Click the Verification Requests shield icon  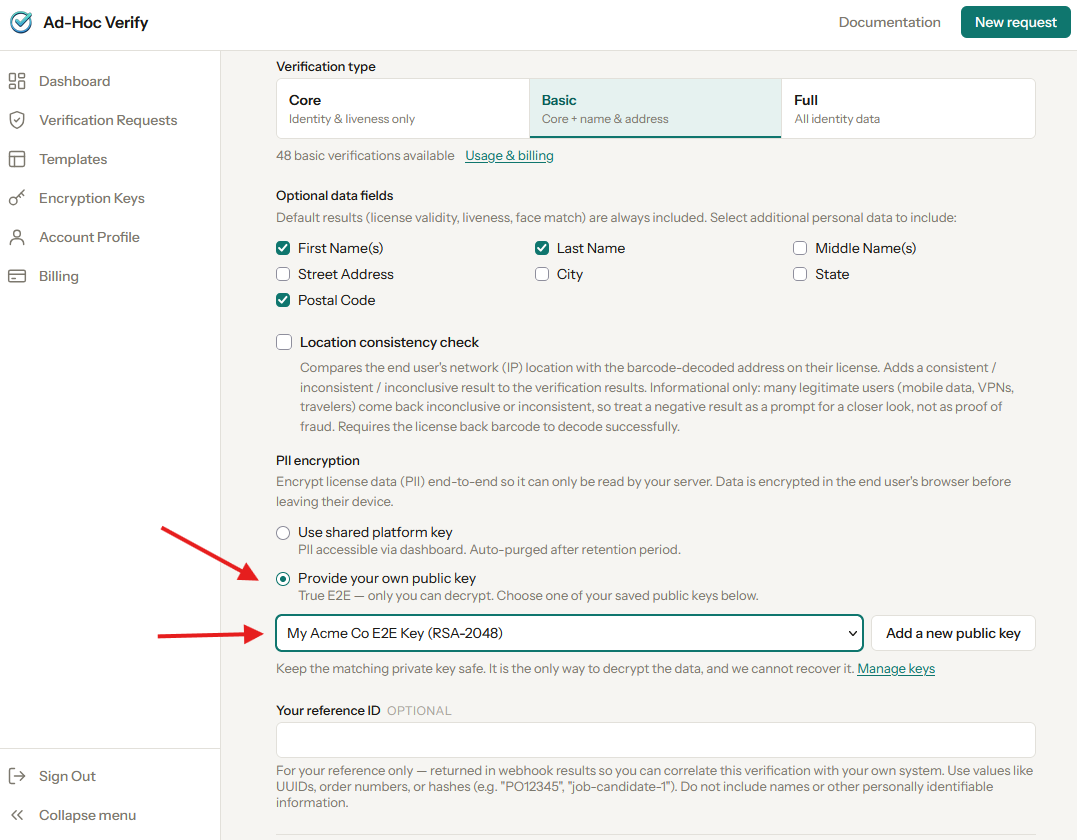(17, 120)
